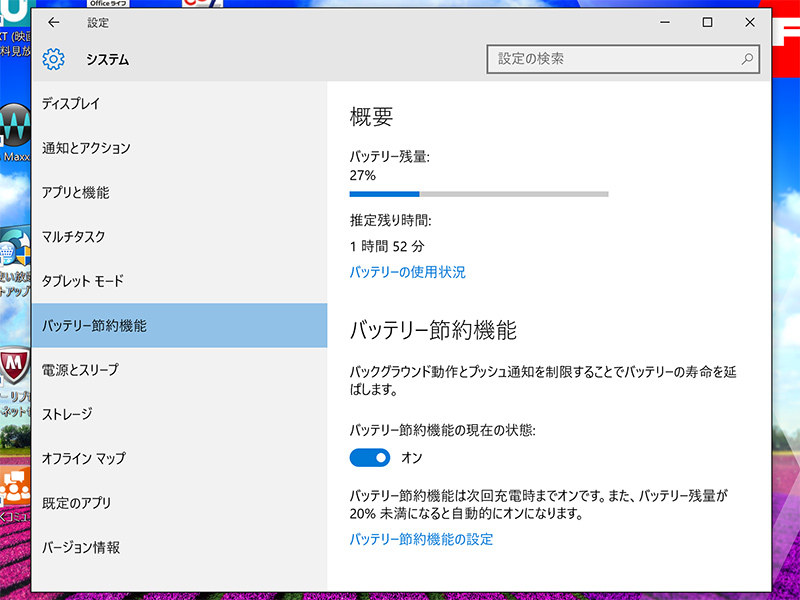Click the magnifier icon in the search box
Screen dimensions: 800x600
[746, 59]
